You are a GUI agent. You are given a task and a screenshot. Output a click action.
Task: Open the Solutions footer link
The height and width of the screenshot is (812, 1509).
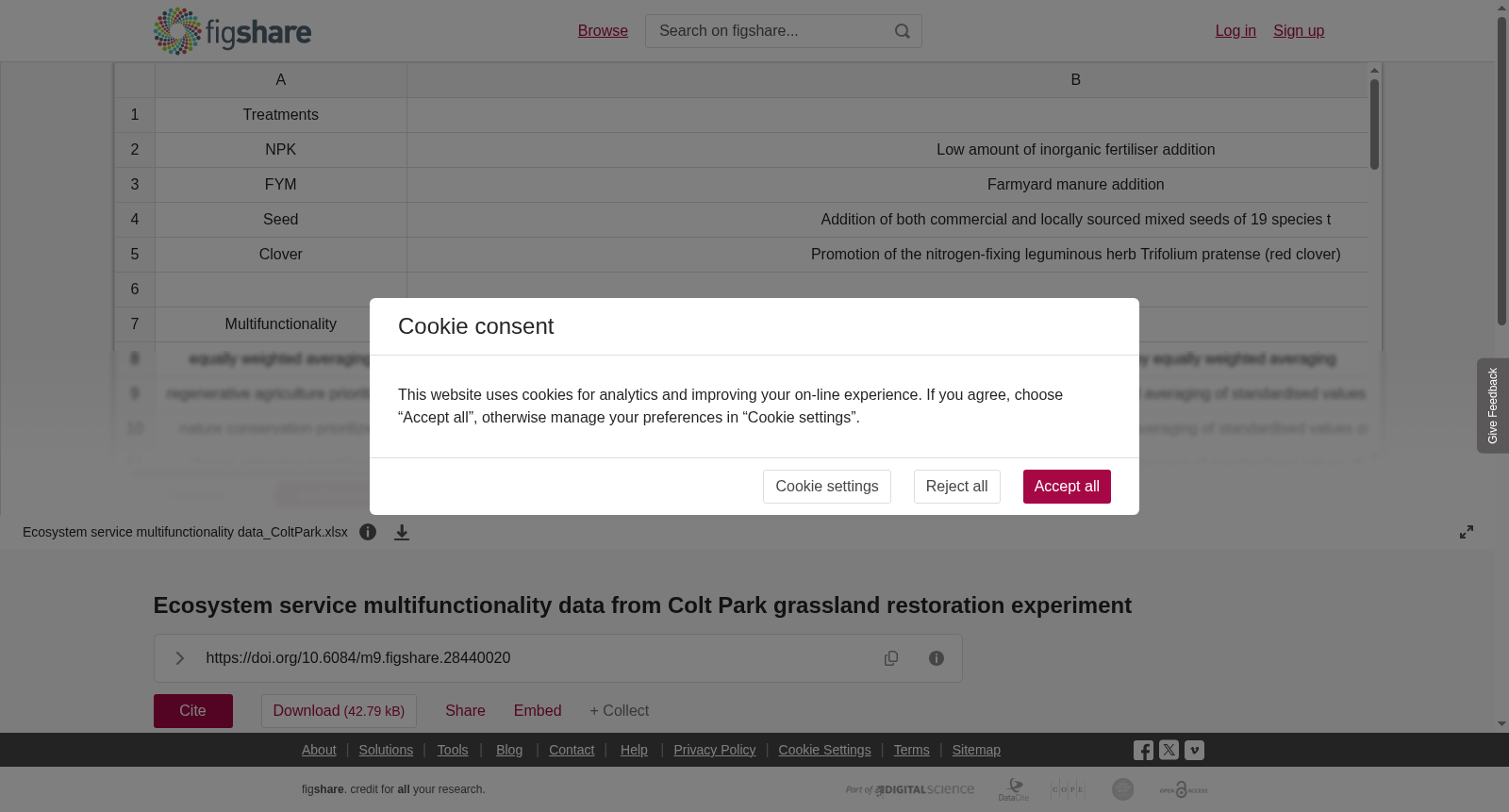pos(386,750)
